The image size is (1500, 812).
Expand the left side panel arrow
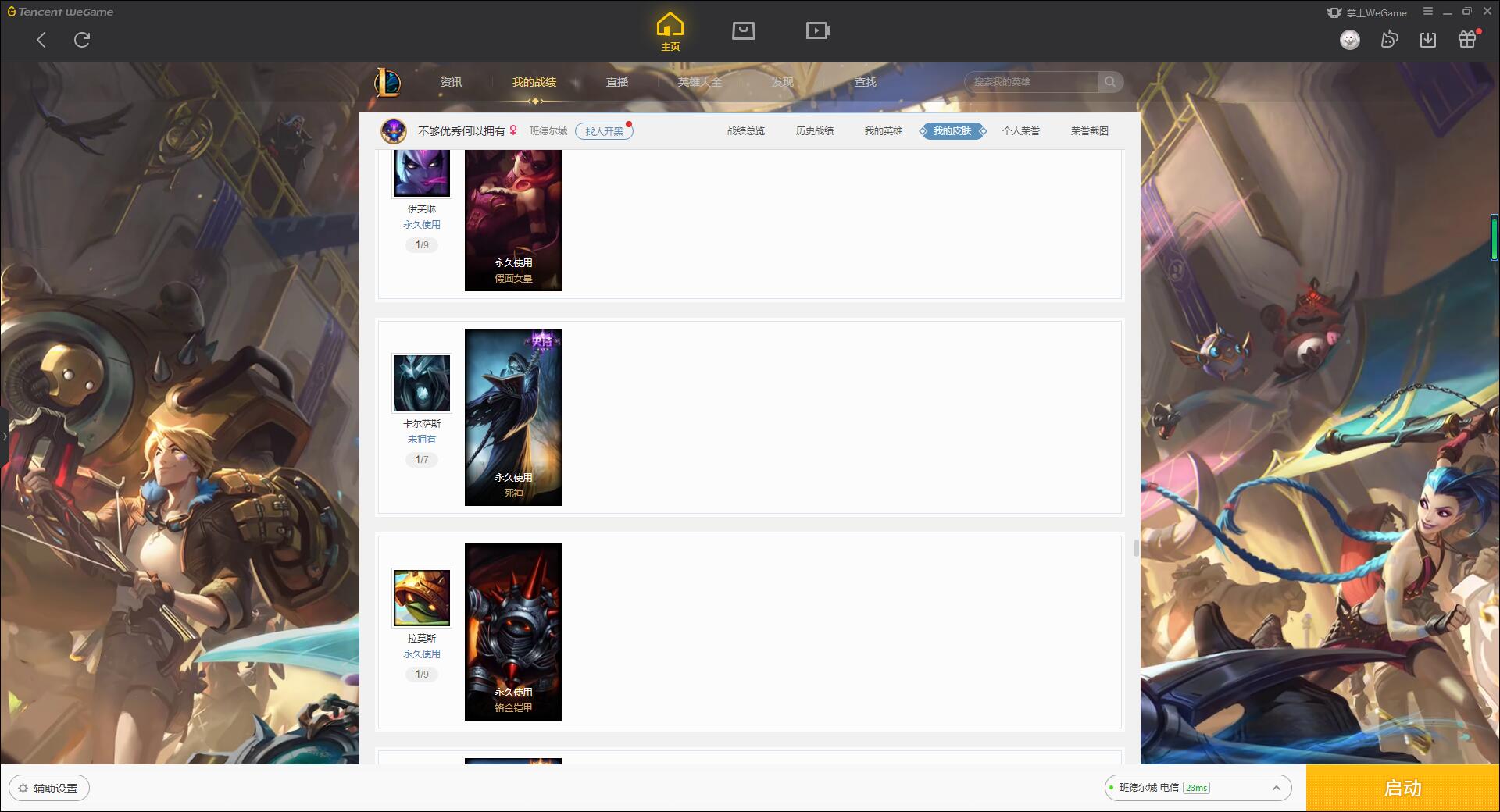tap(4, 436)
